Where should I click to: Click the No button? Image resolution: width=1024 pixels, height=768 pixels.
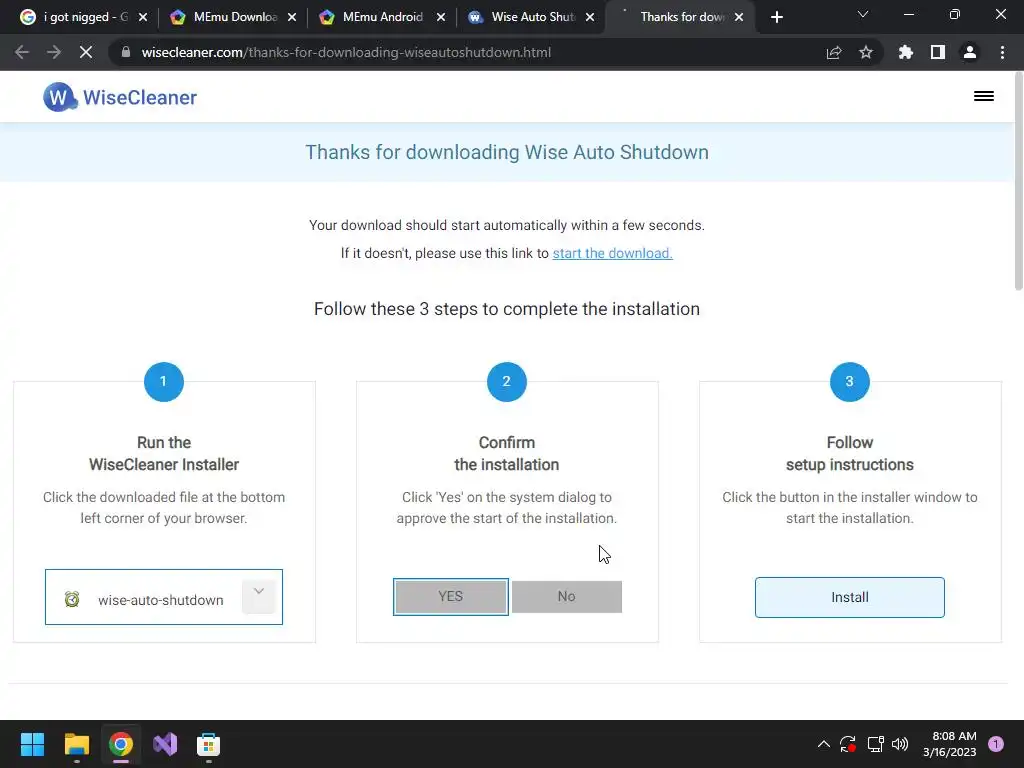[x=567, y=597]
